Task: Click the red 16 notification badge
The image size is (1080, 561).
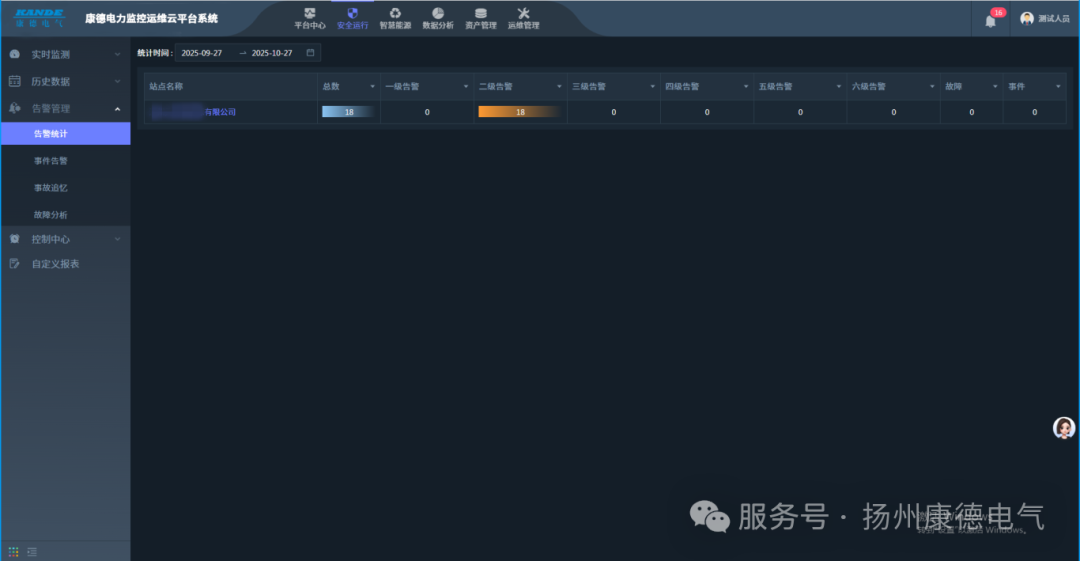Action: pos(998,12)
